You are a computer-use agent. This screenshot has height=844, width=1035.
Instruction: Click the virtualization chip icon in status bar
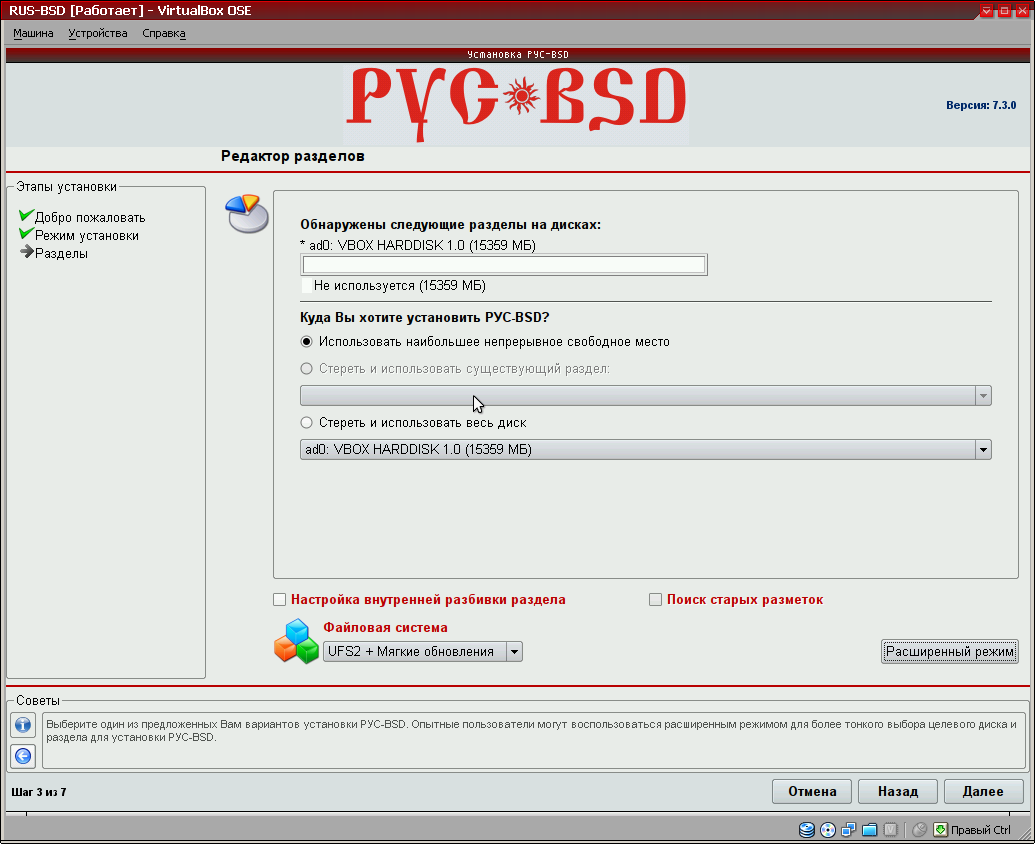coord(890,829)
